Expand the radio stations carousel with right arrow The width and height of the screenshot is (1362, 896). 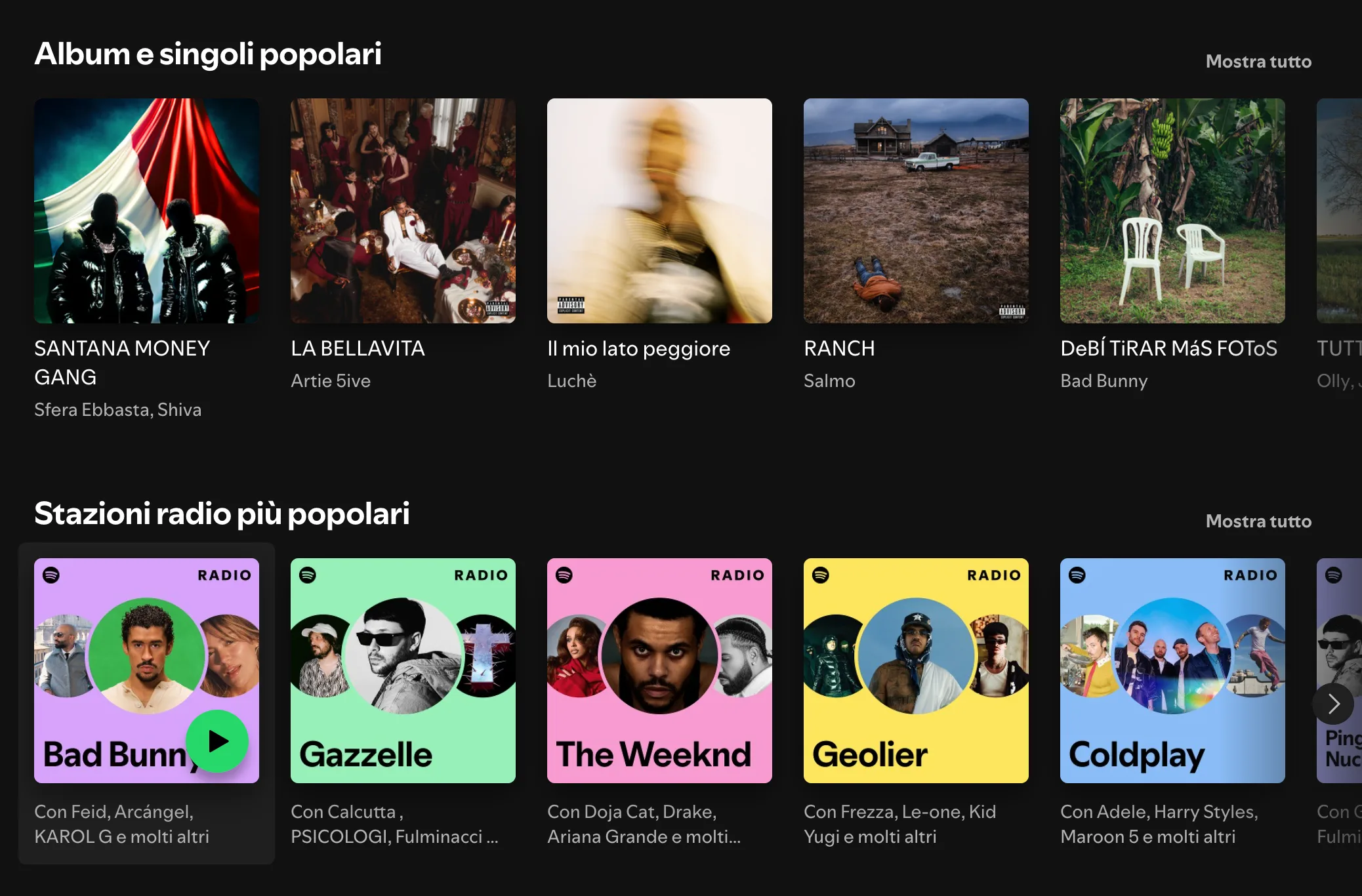point(1333,703)
